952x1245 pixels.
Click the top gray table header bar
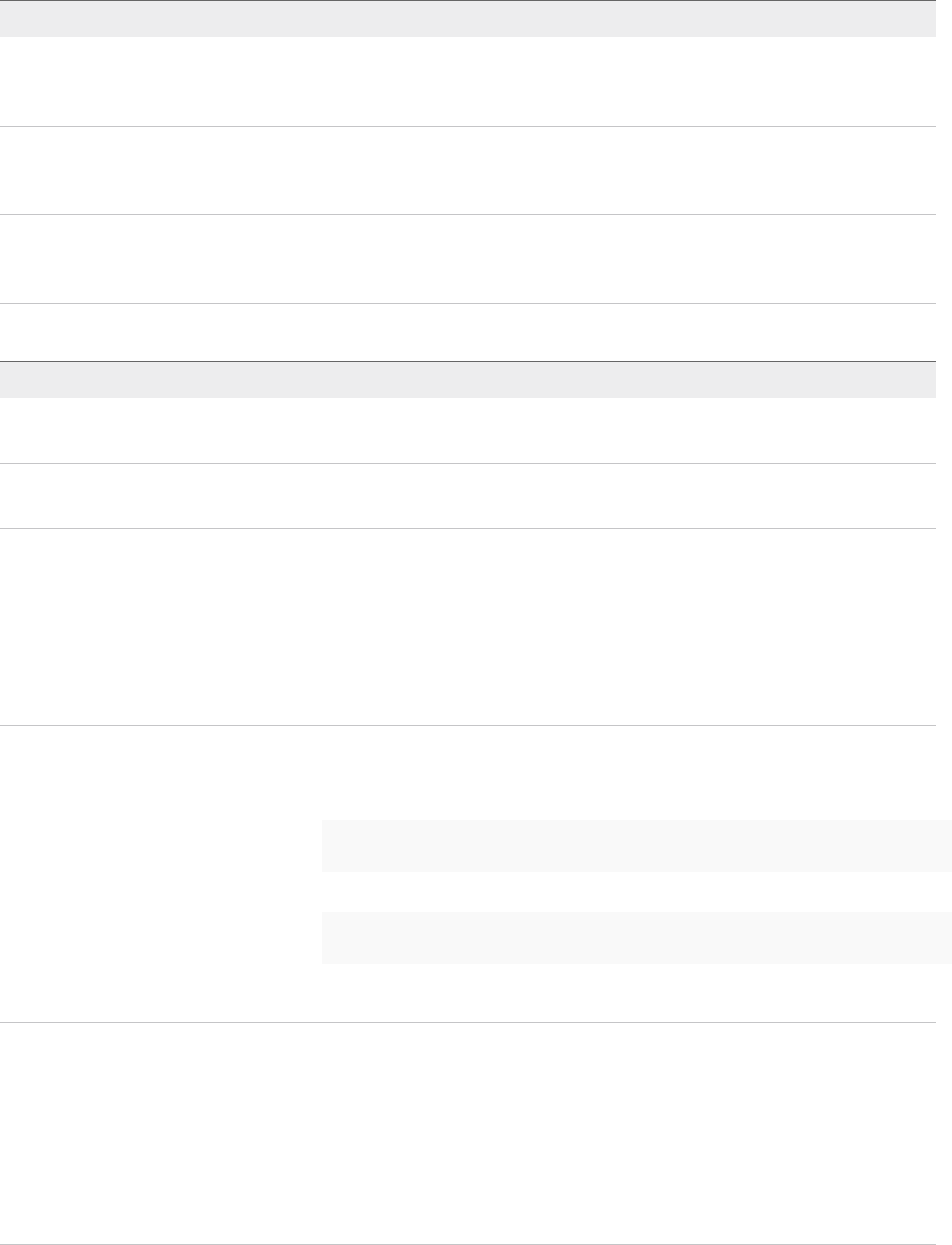[468, 19]
